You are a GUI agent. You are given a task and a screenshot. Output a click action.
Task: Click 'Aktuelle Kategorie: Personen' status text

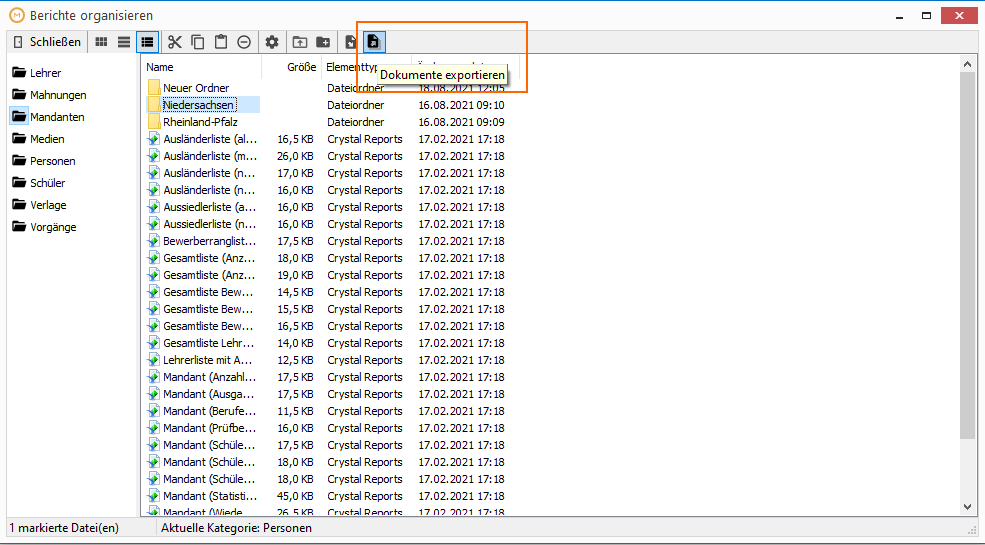tap(236, 528)
